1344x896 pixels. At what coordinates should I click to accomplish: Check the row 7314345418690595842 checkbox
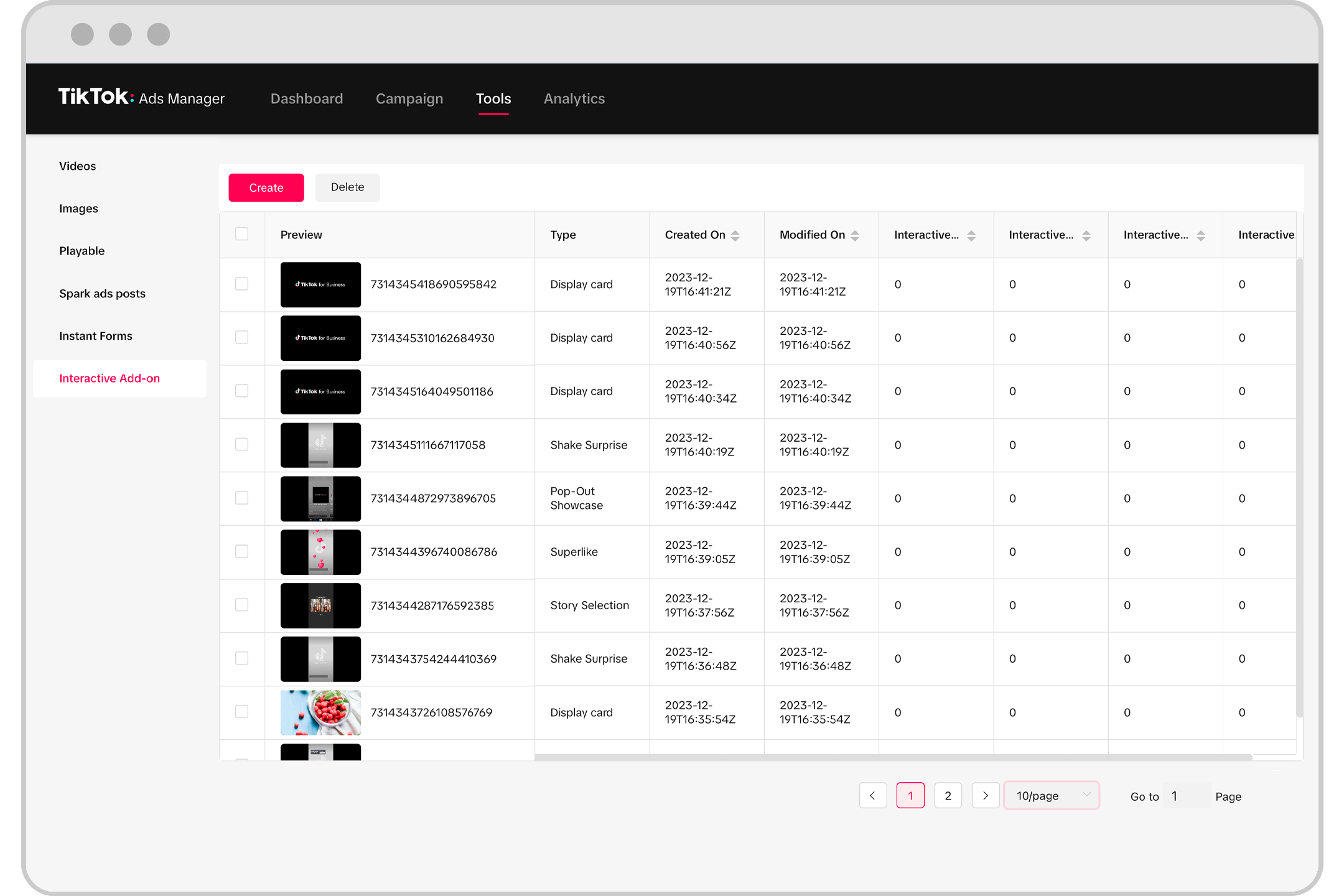[242, 284]
